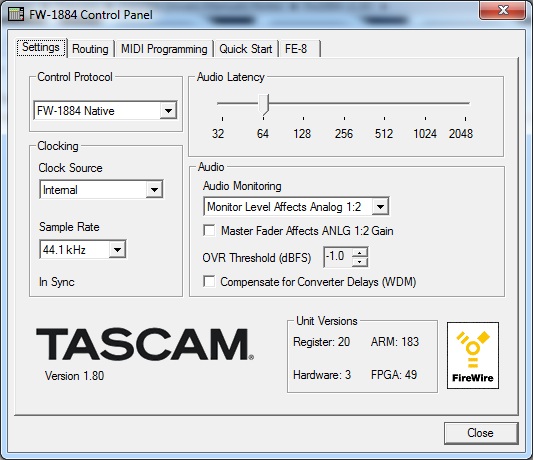Open the MIDI Programming tab
534x460 pixels.
tap(164, 49)
